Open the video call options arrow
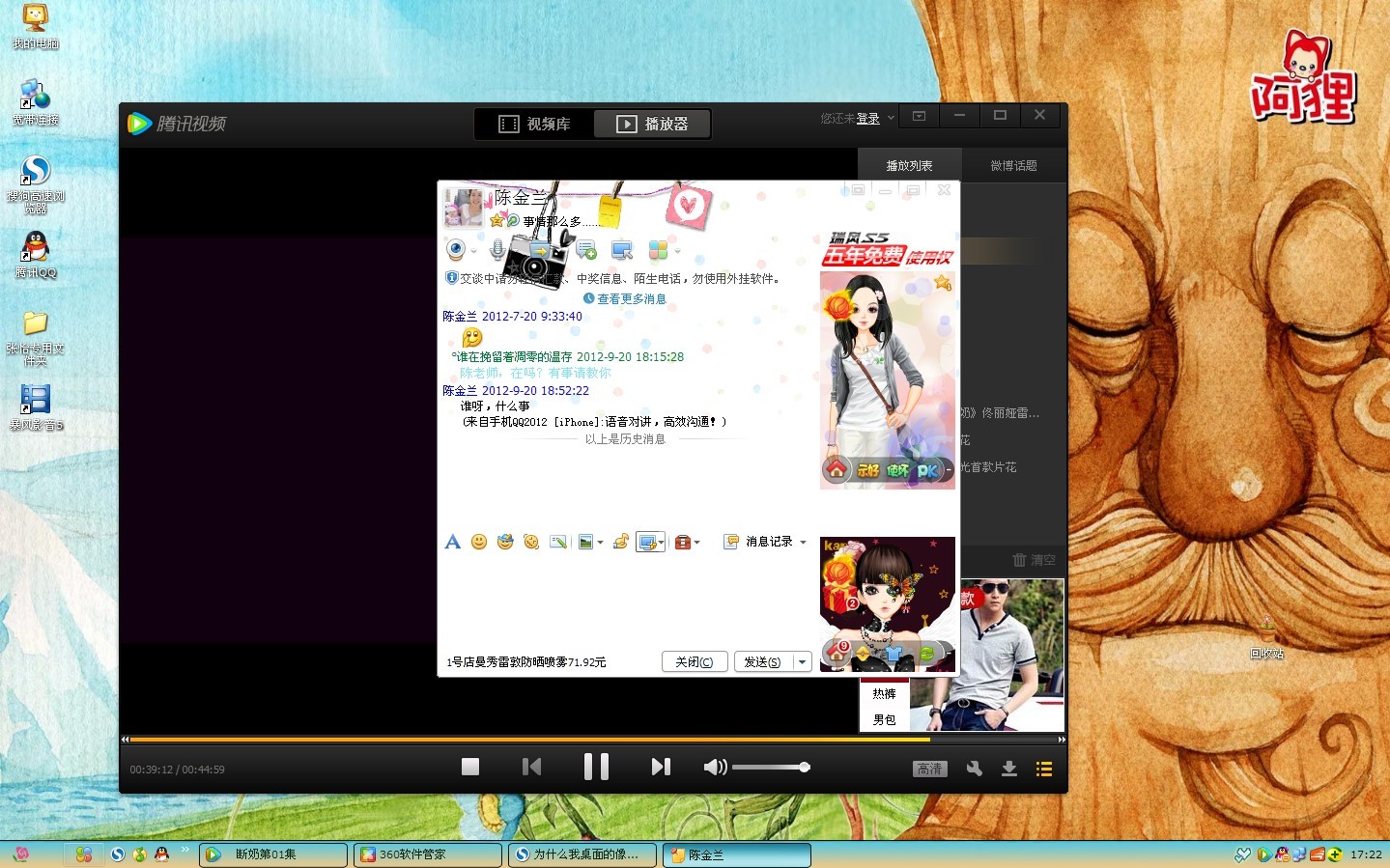The image size is (1390, 868). [x=473, y=251]
